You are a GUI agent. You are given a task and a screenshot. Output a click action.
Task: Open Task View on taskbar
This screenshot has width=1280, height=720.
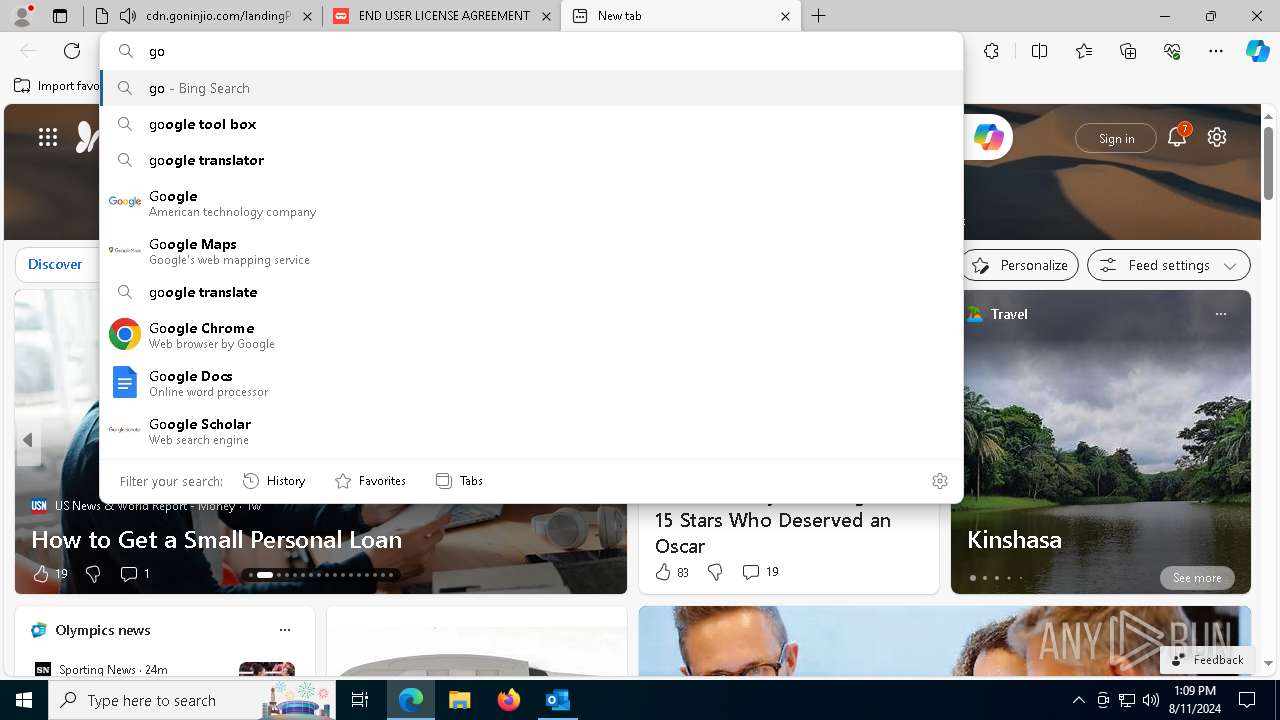(x=360, y=700)
